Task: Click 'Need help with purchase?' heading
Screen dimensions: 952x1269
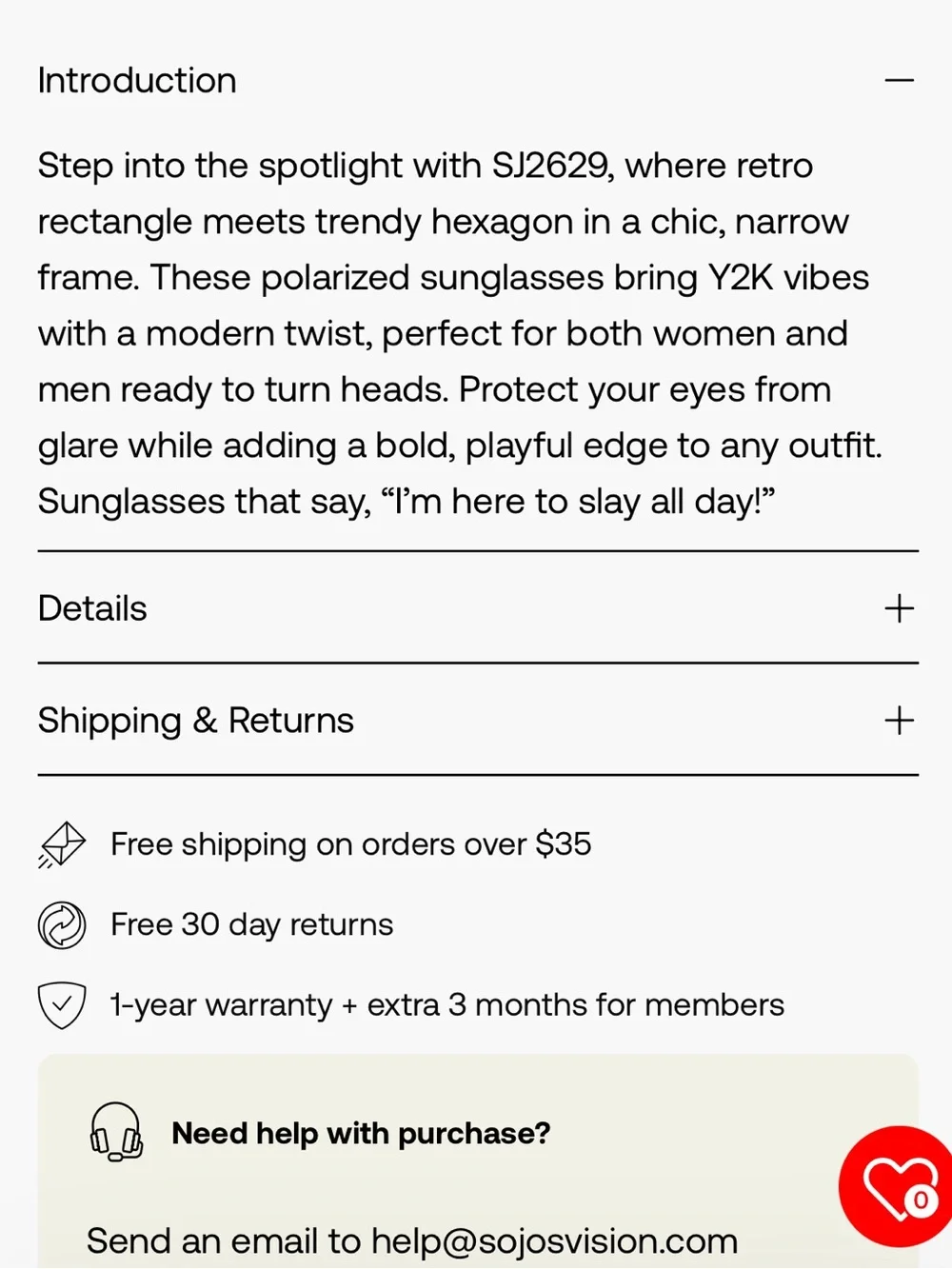Action: point(361,1133)
